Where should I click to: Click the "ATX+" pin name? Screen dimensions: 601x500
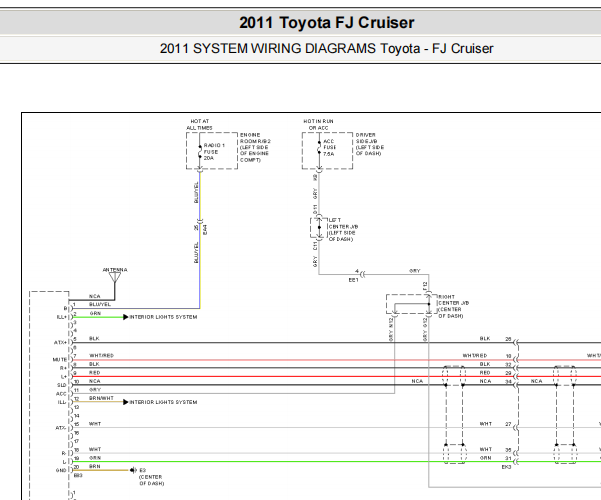pyautogui.click(x=60, y=342)
